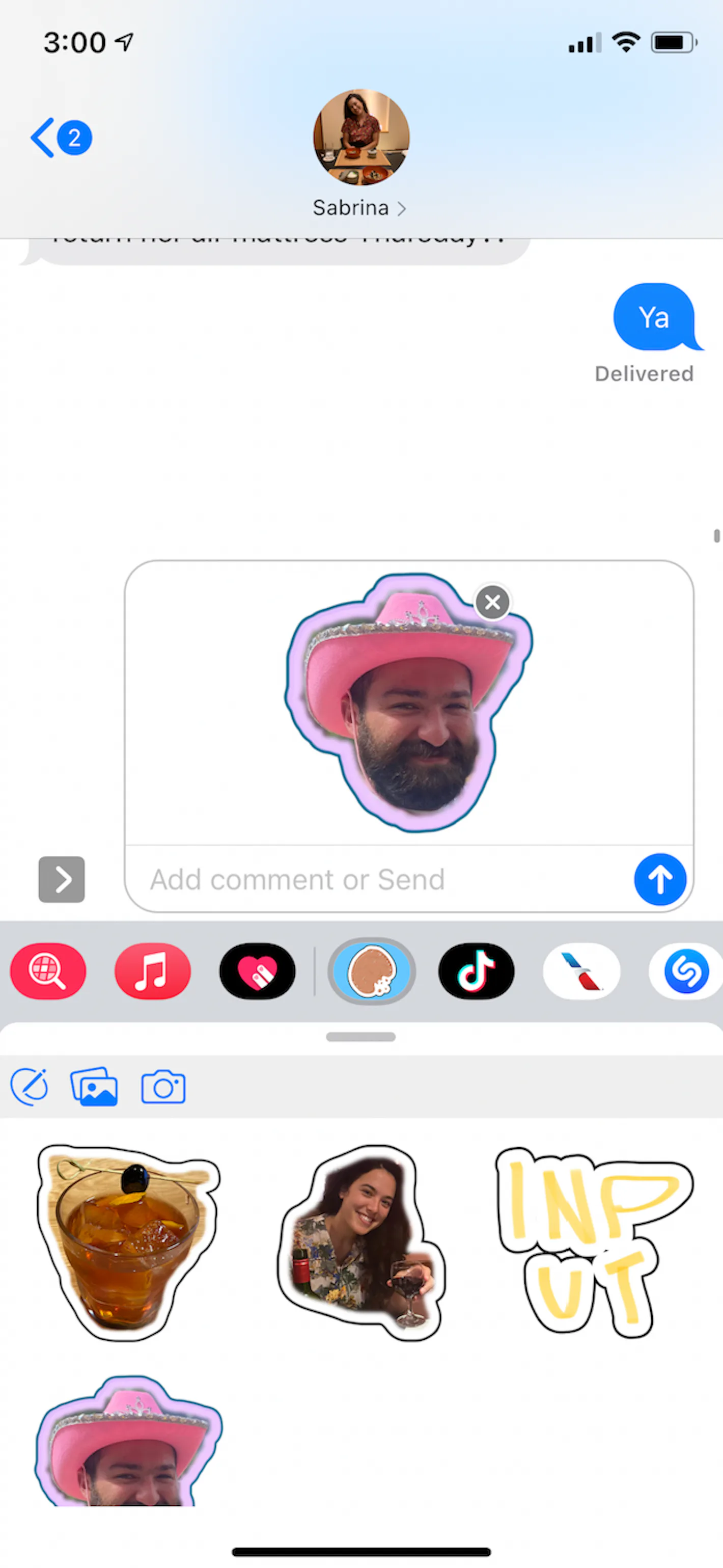Open the heart Digital Touch app
The height and width of the screenshot is (1568, 723).
click(x=258, y=971)
